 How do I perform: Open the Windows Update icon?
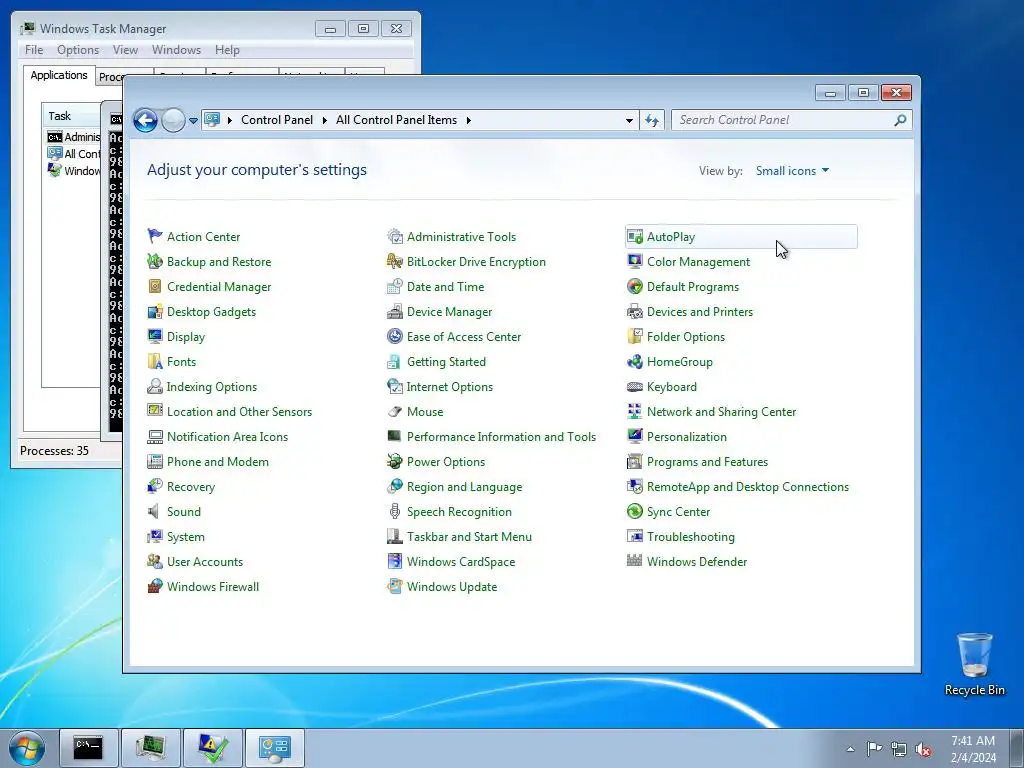click(394, 586)
